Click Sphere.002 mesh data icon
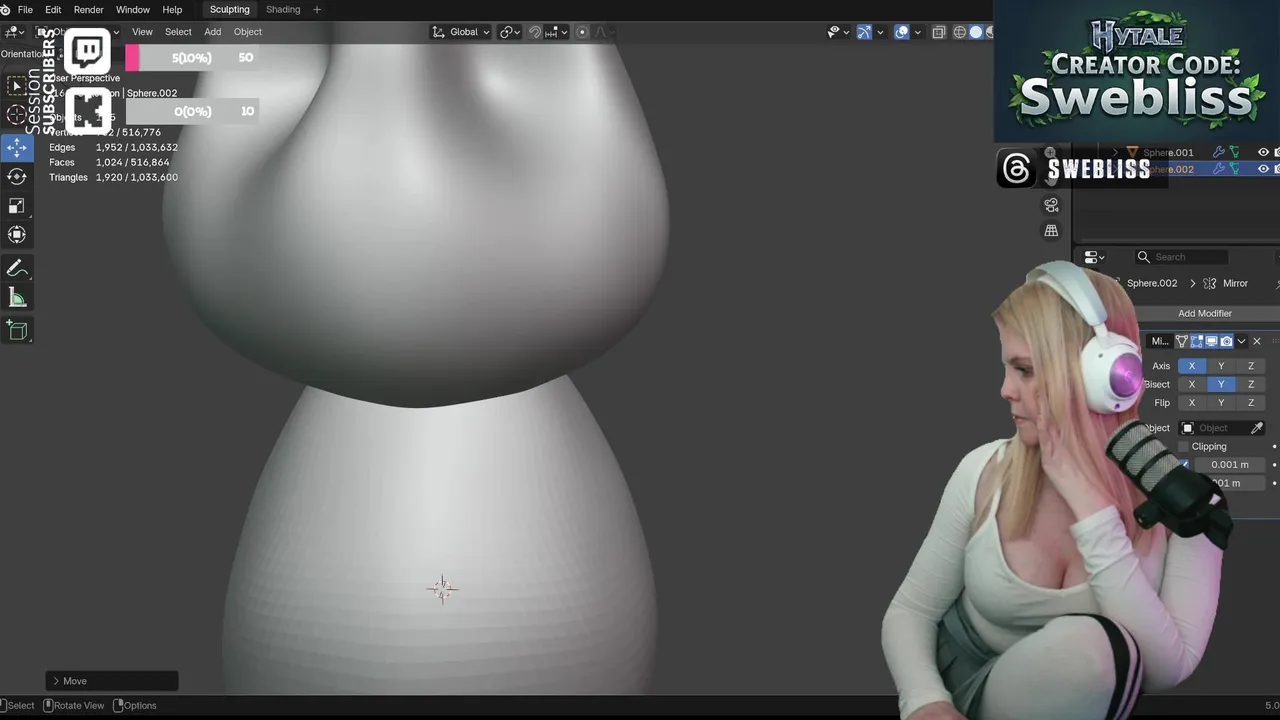The height and width of the screenshot is (720, 1280). pos(1234,169)
